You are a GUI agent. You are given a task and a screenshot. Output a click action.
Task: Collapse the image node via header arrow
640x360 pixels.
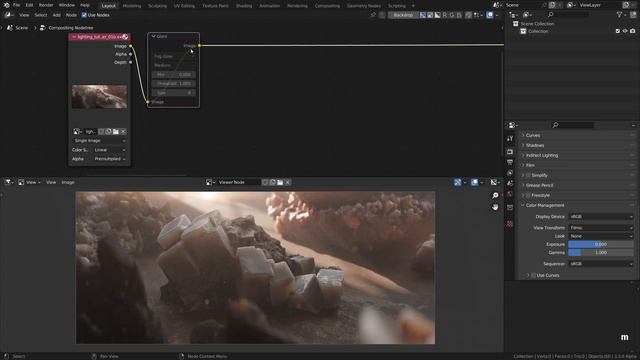coord(73,37)
